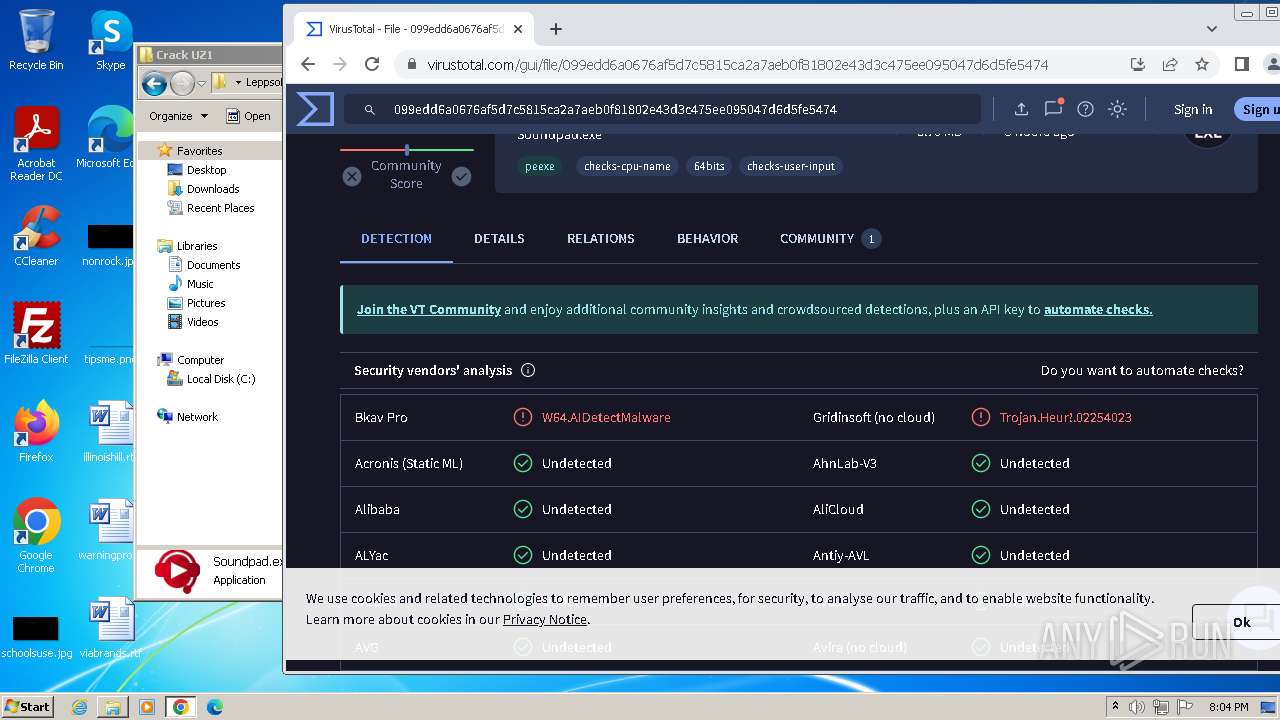Select Pictures library in Explorer
1280x720 pixels.
[x=206, y=303]
